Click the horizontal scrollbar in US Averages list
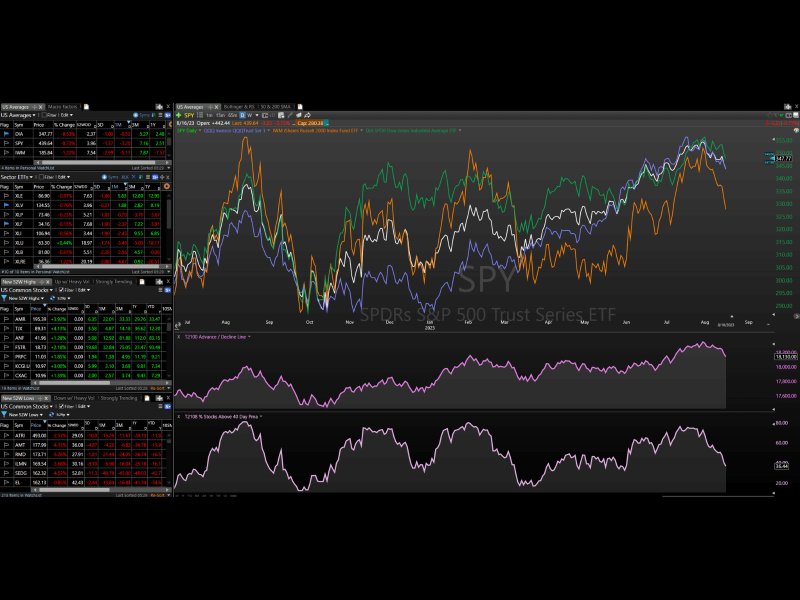 tap(98, 162)
